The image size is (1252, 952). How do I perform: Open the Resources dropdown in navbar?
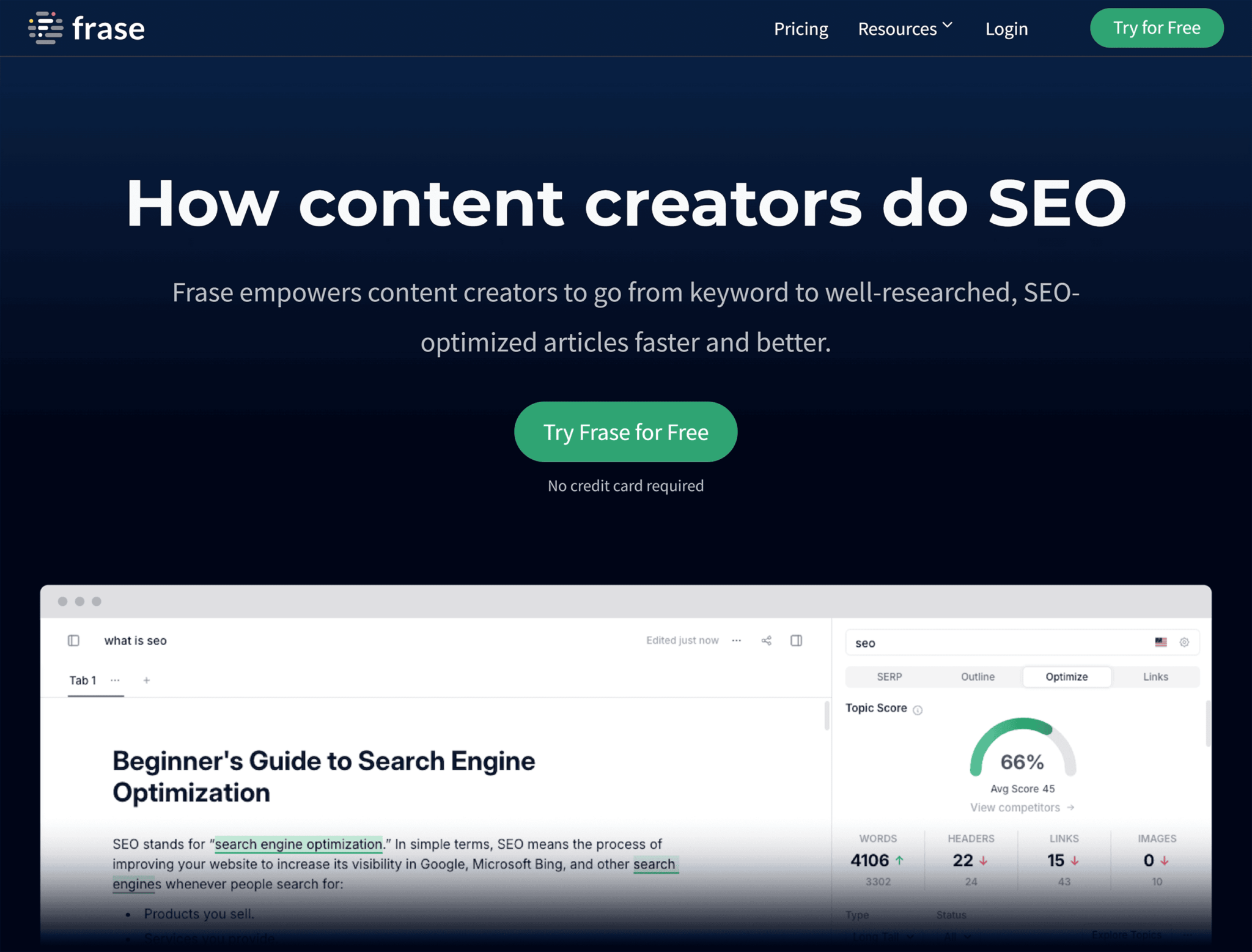(x=905, y=27)
